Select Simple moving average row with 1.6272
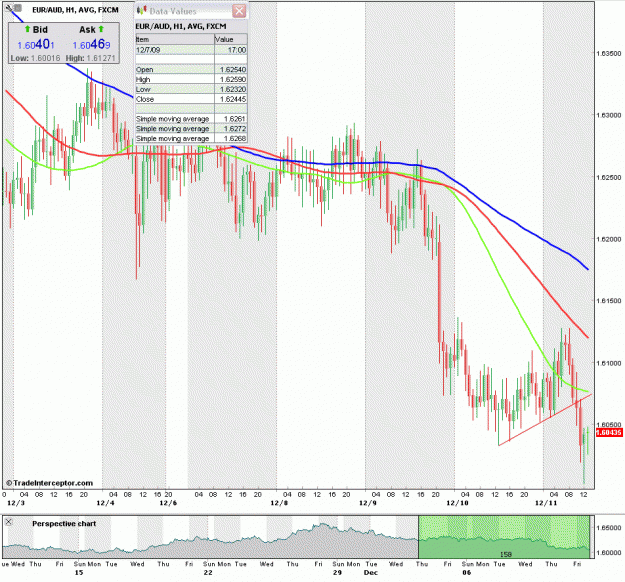 pos(191,129)
